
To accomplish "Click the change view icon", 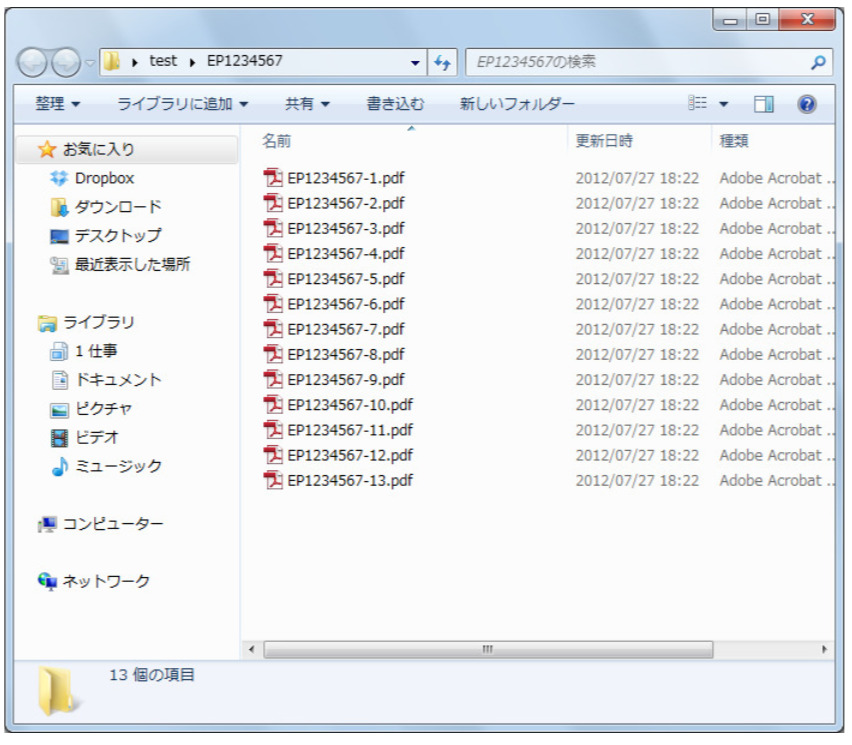I will click(x=698, y=104).
